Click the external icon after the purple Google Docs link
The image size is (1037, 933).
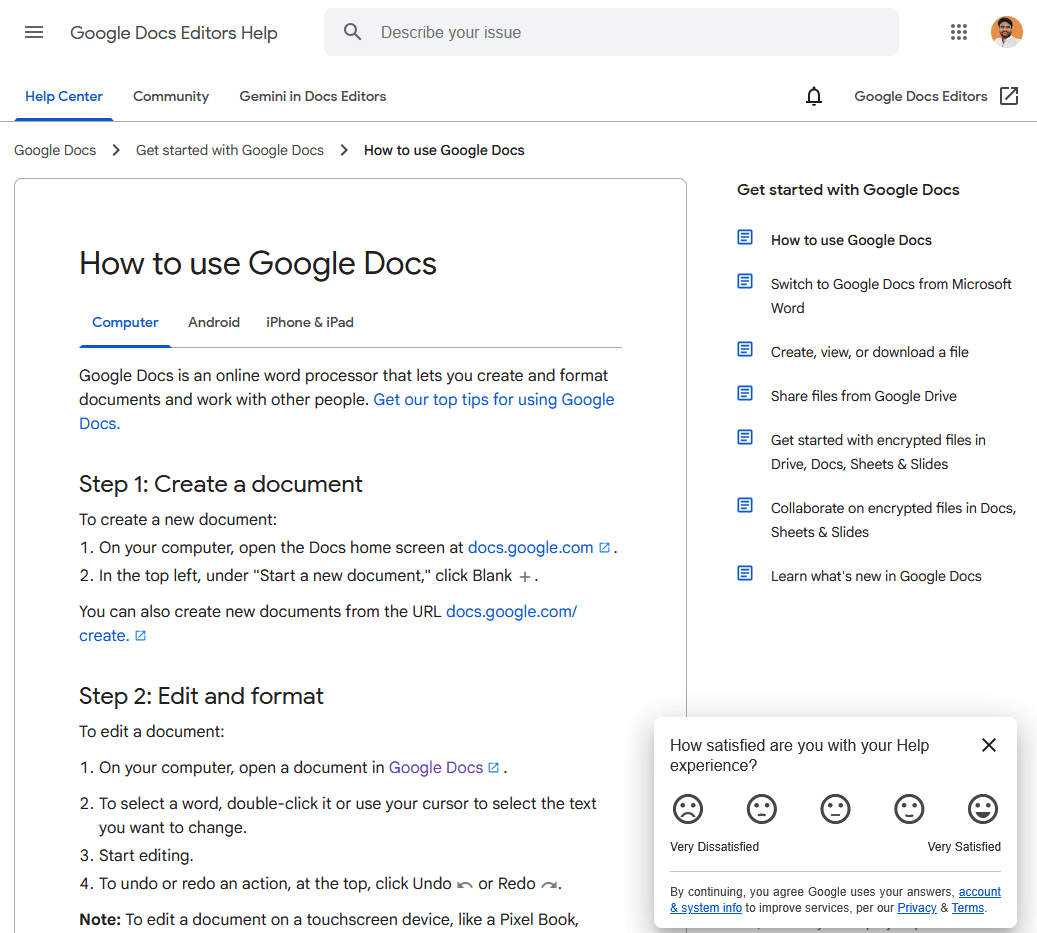pyautogui.click(x=493, y=768)
